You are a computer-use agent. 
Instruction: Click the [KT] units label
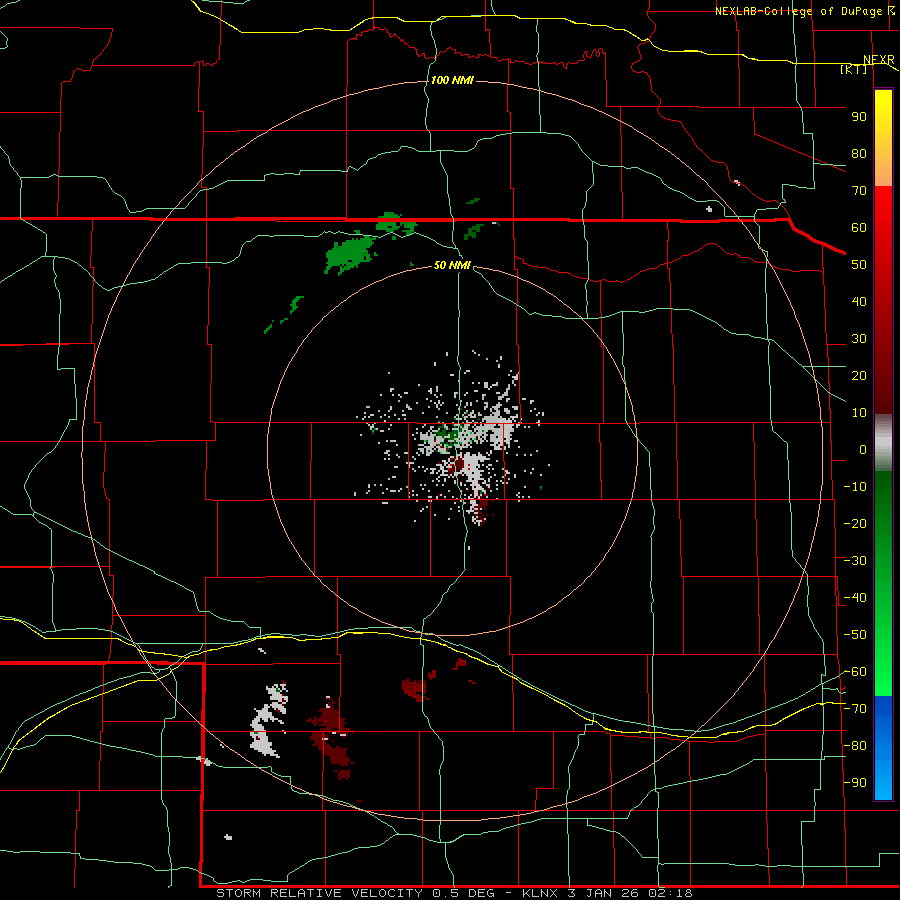point(854,69)
